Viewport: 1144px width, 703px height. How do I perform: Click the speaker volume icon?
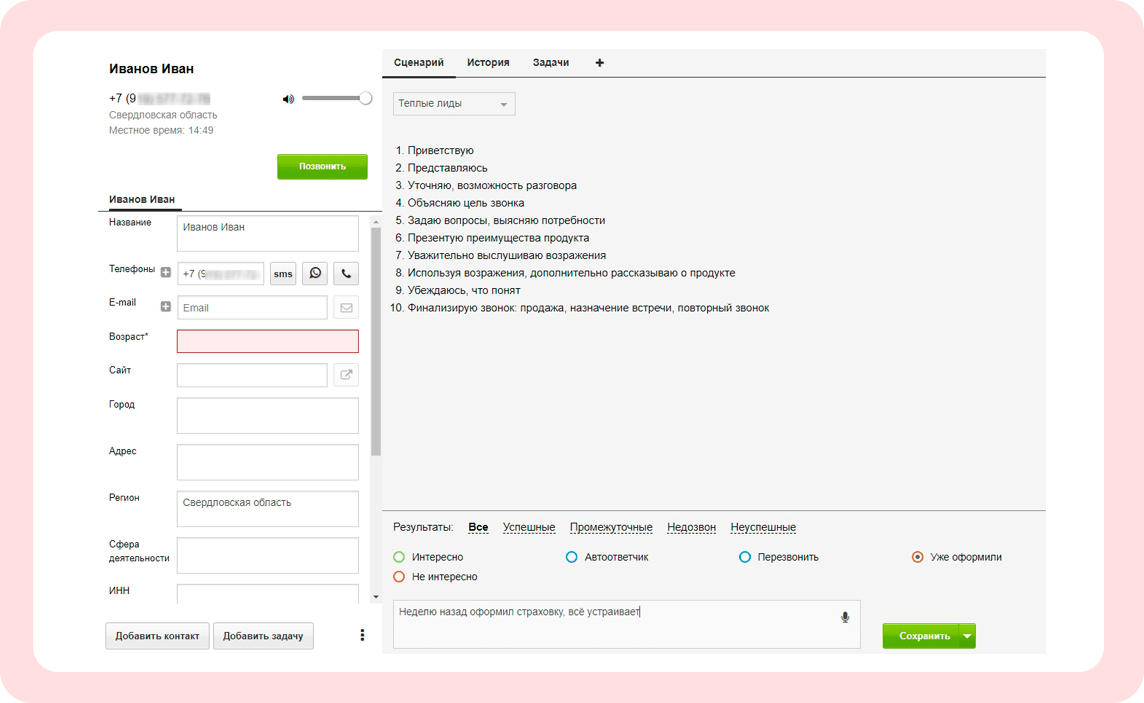pyautogui.click(x=288, y=99)
